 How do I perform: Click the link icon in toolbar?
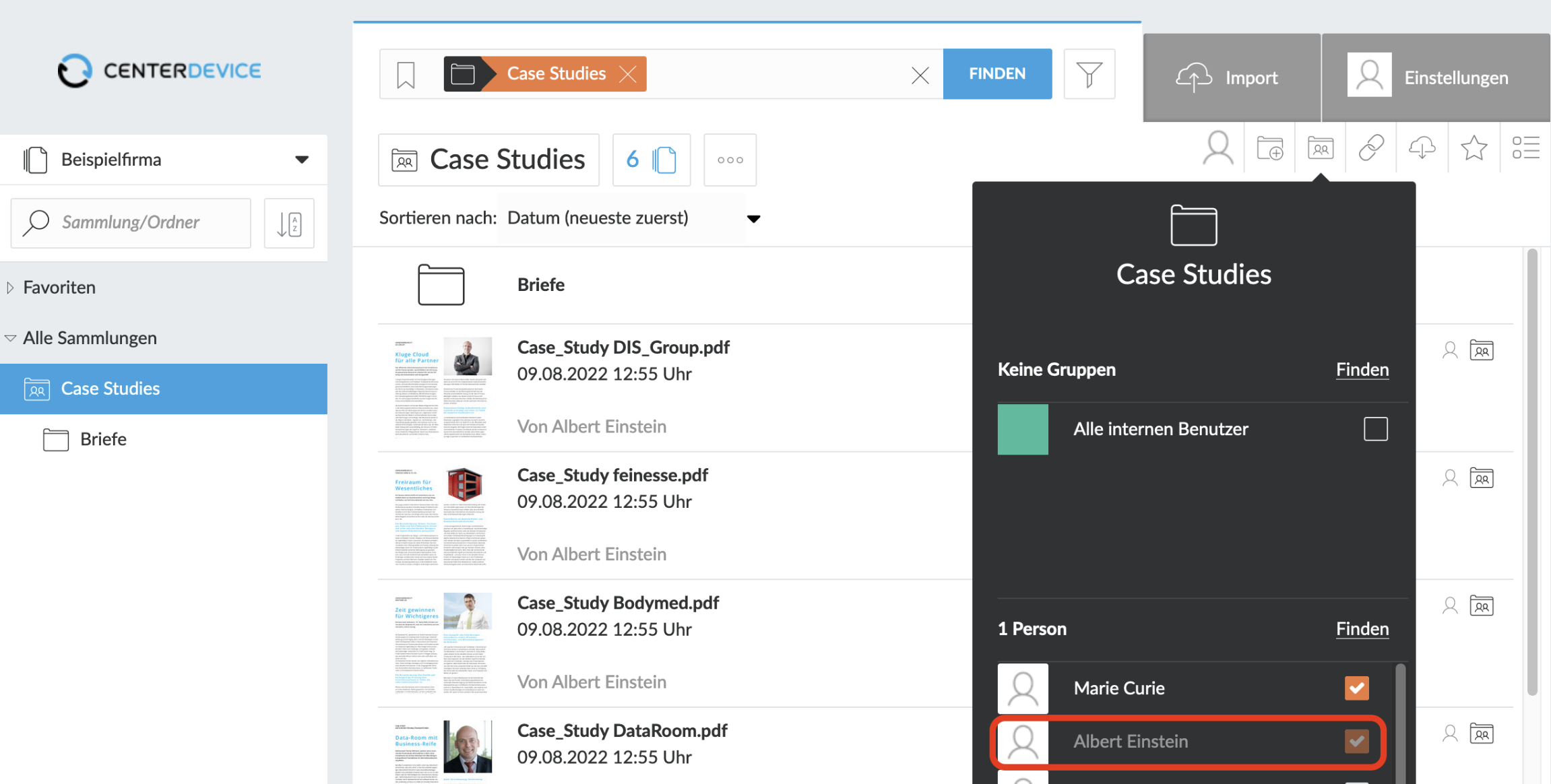(x=1371, y=148)
